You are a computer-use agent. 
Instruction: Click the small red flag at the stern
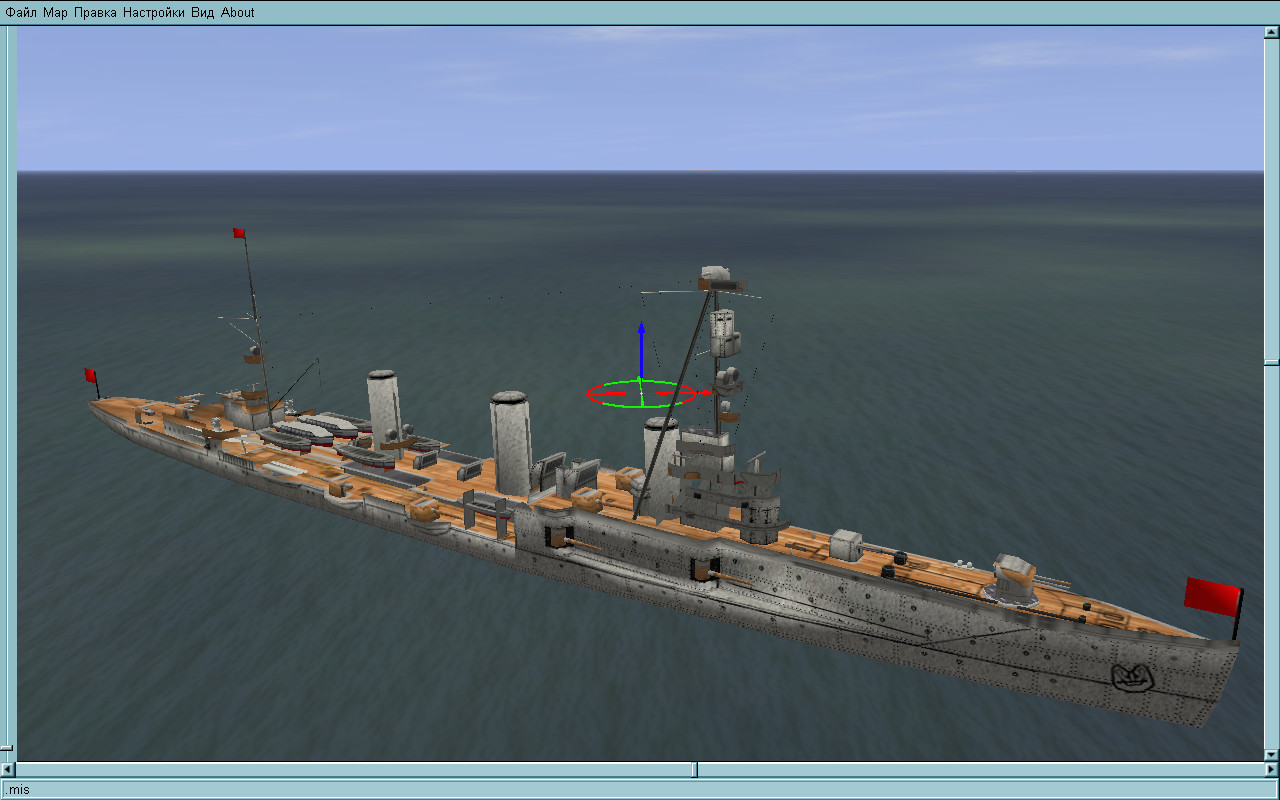pos(90,376)
